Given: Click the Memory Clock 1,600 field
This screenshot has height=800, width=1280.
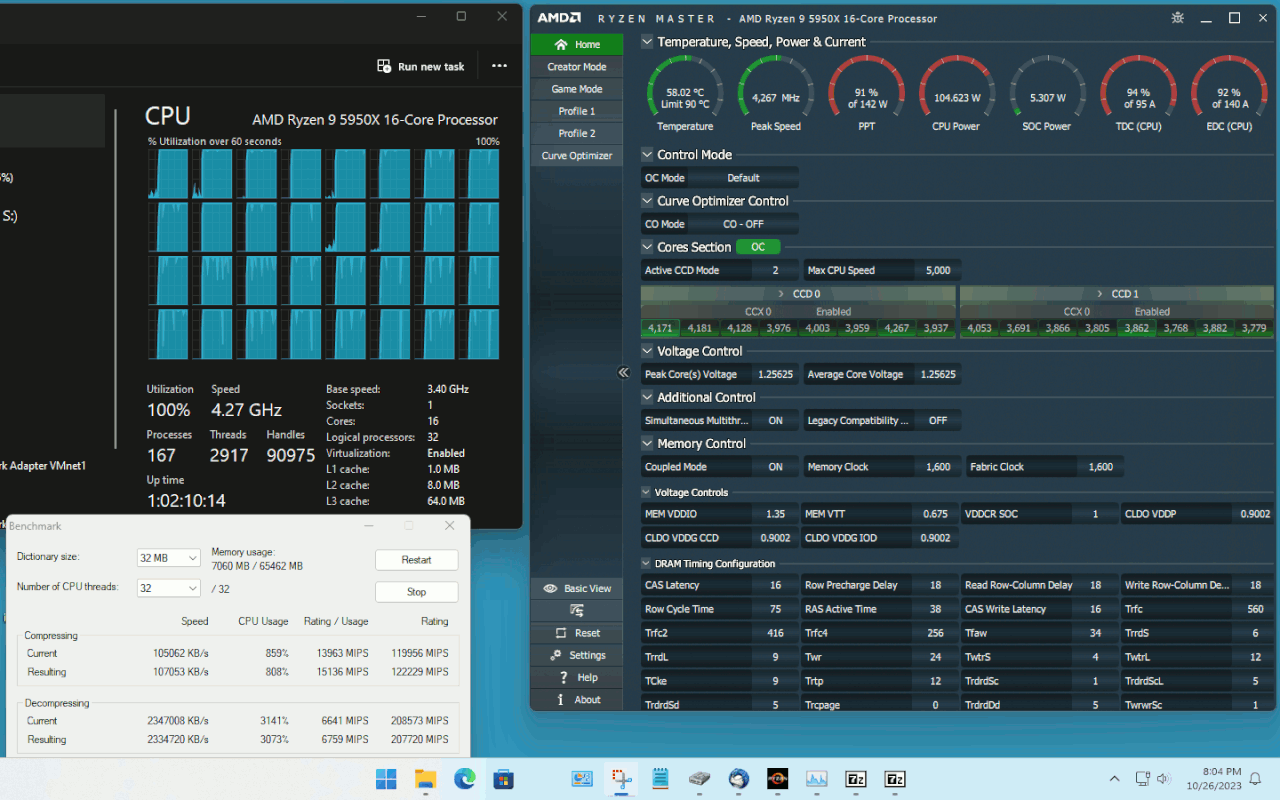Looking at the screenshot, I should [937, 467].
